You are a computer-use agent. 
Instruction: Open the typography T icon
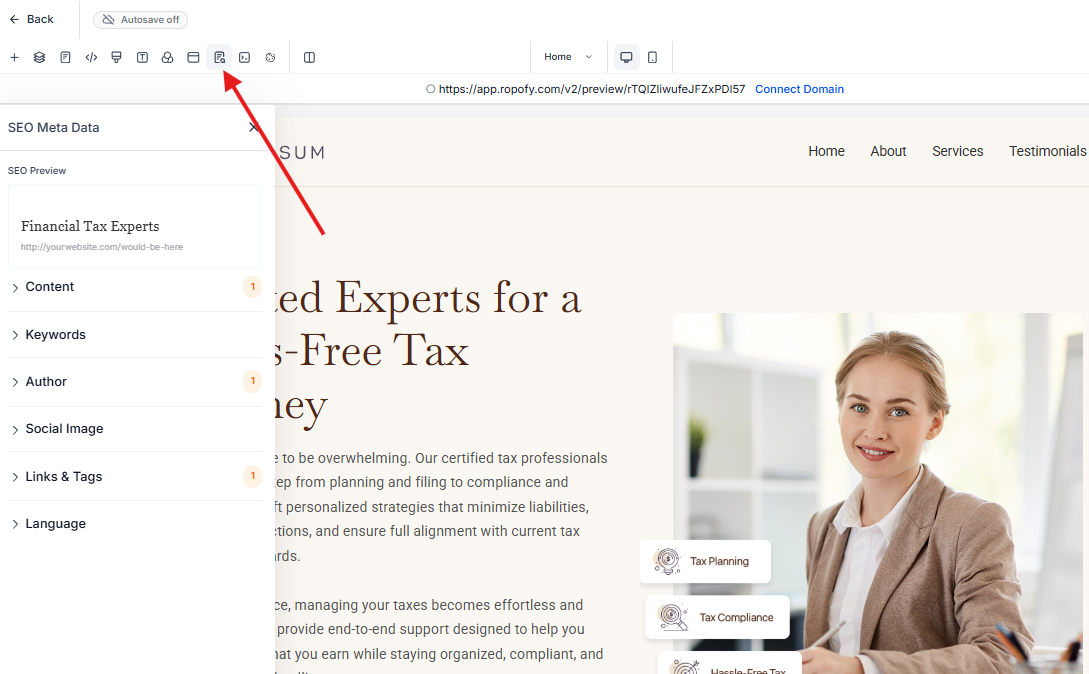pos(142,58)
